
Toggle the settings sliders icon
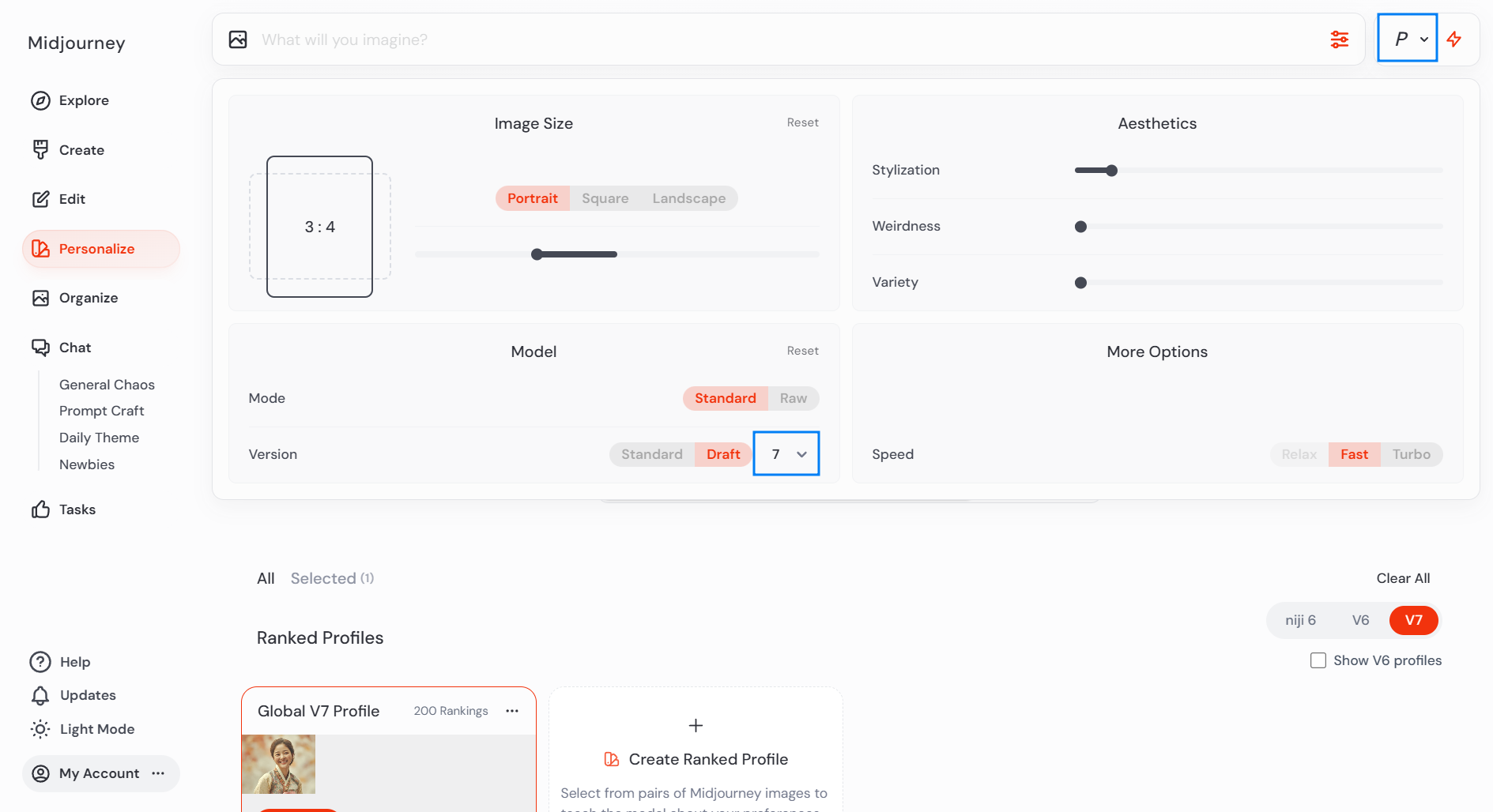point(1340,39)
